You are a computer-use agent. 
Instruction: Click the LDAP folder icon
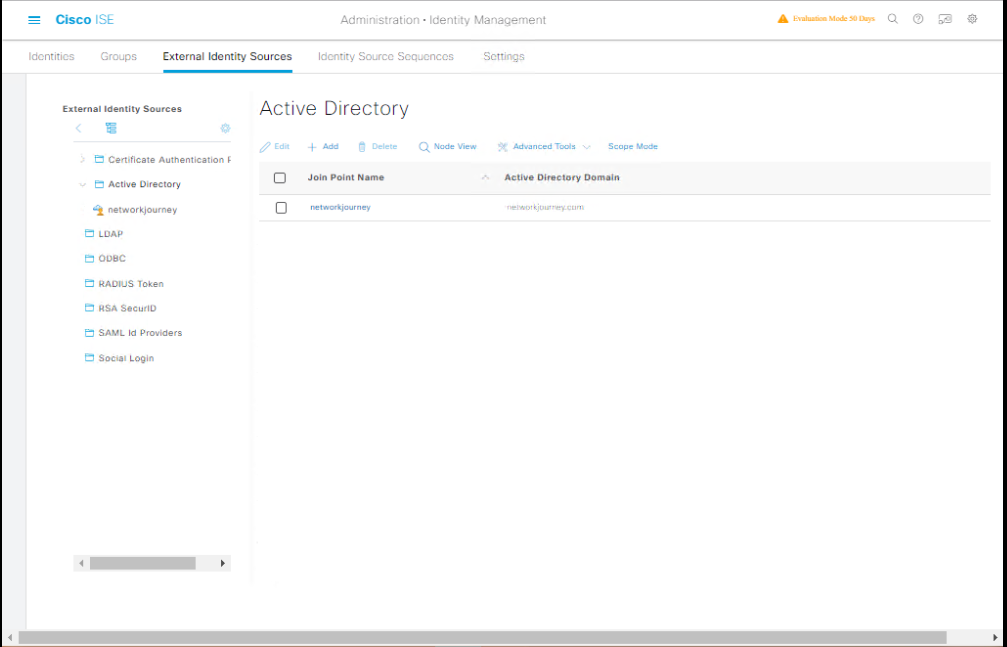coord(89,234)
